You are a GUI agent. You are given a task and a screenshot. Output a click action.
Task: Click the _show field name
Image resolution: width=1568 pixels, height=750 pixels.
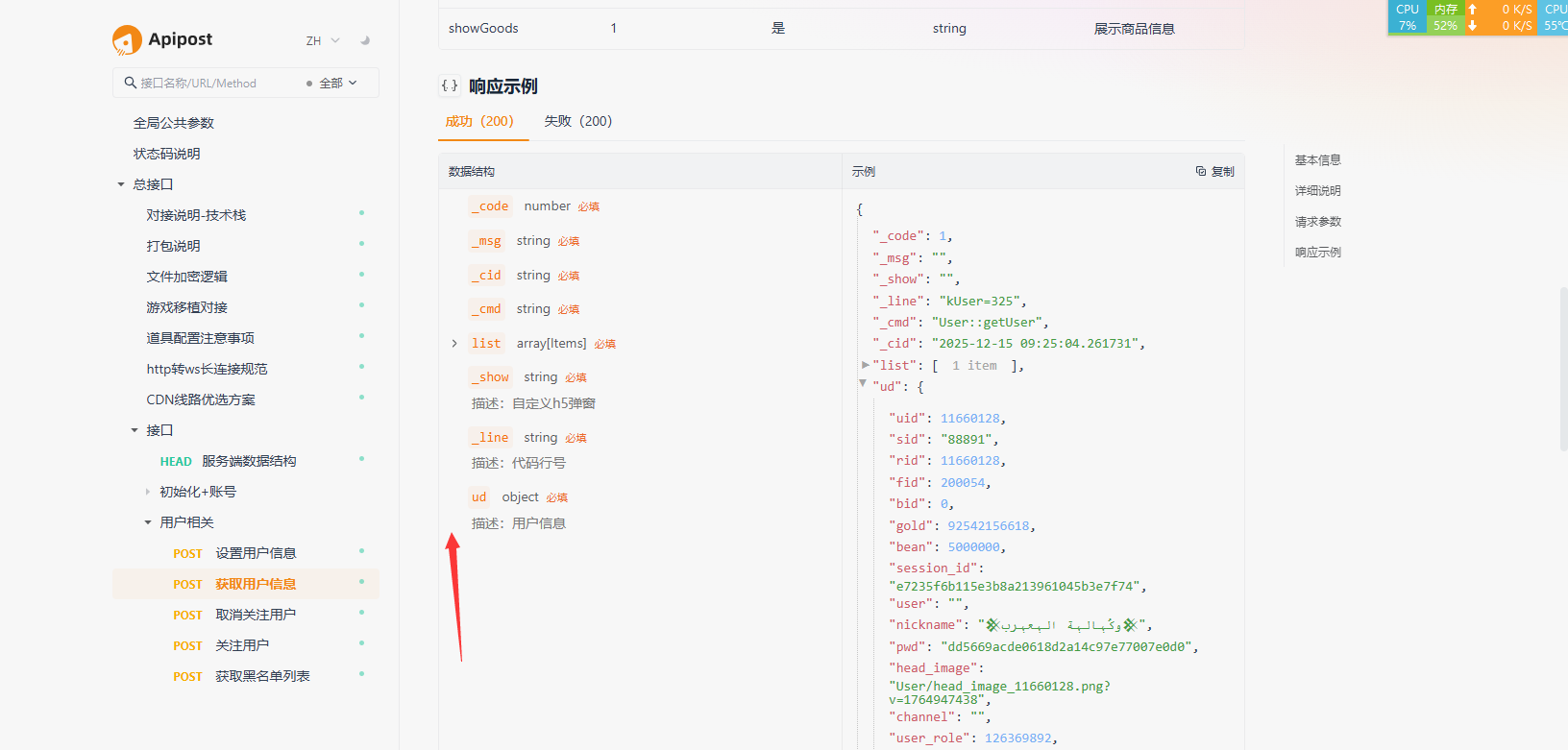[490, 377]
